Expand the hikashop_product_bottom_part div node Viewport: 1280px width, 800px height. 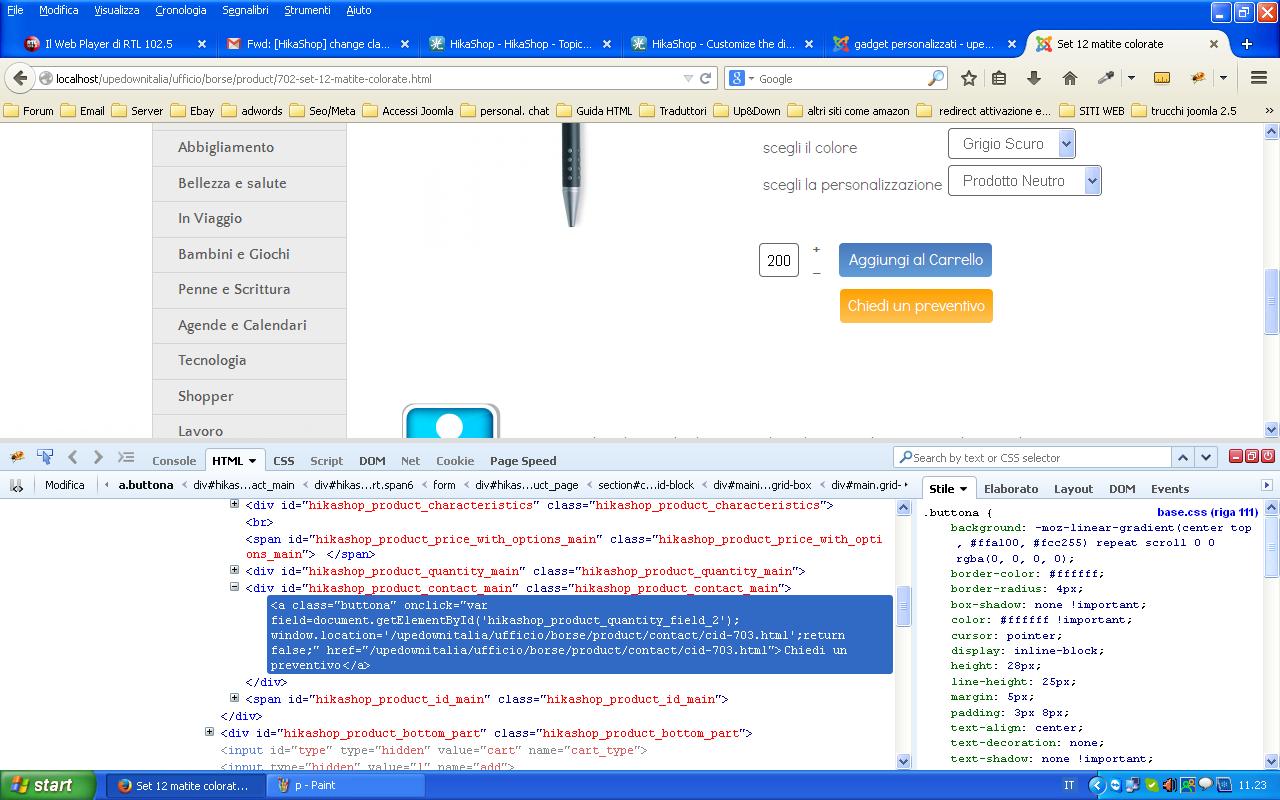click(x=209, y=732)
